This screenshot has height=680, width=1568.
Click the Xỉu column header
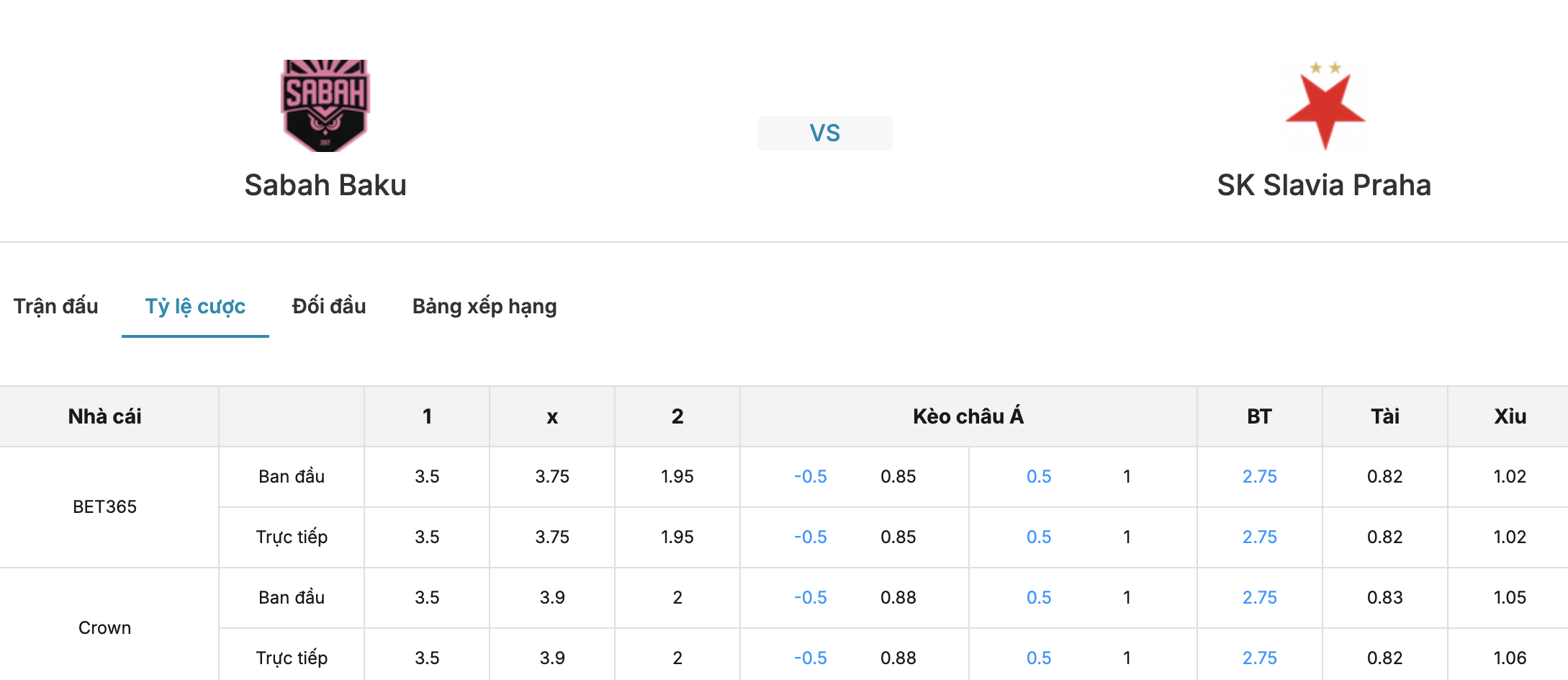tap(1510, 416)
